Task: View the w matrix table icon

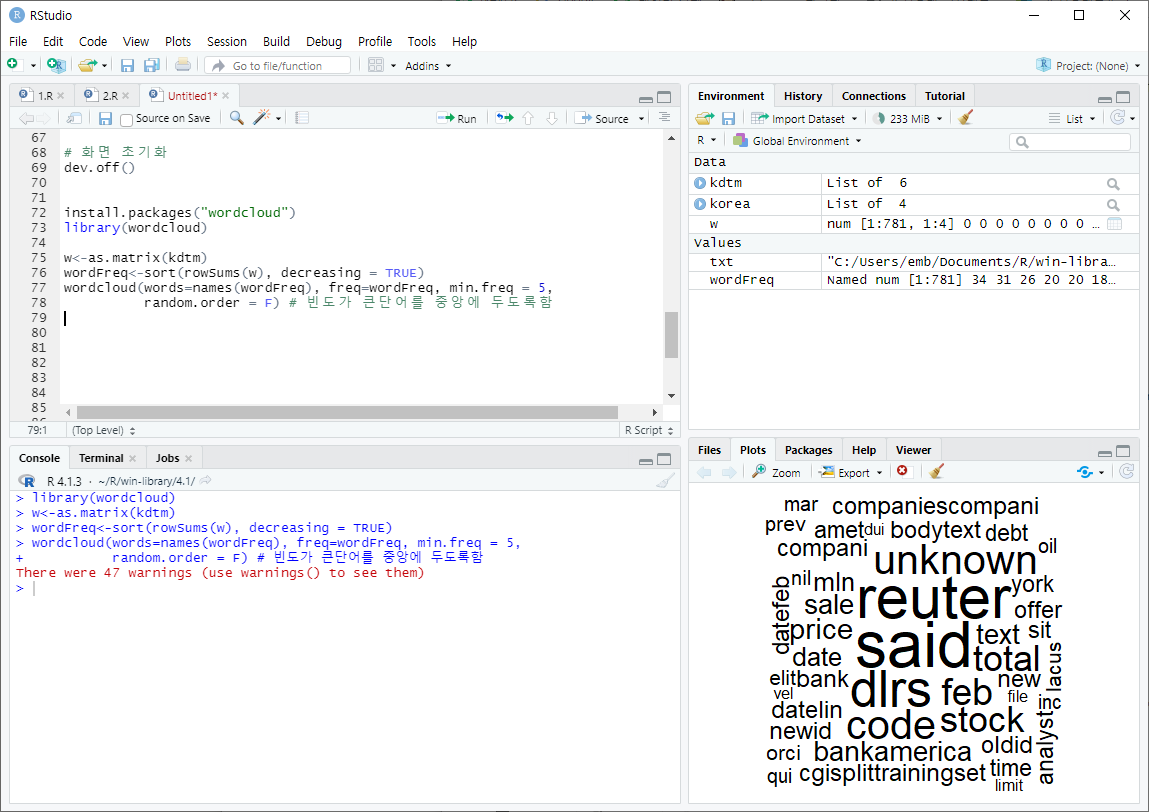Action: point(1114,224)
